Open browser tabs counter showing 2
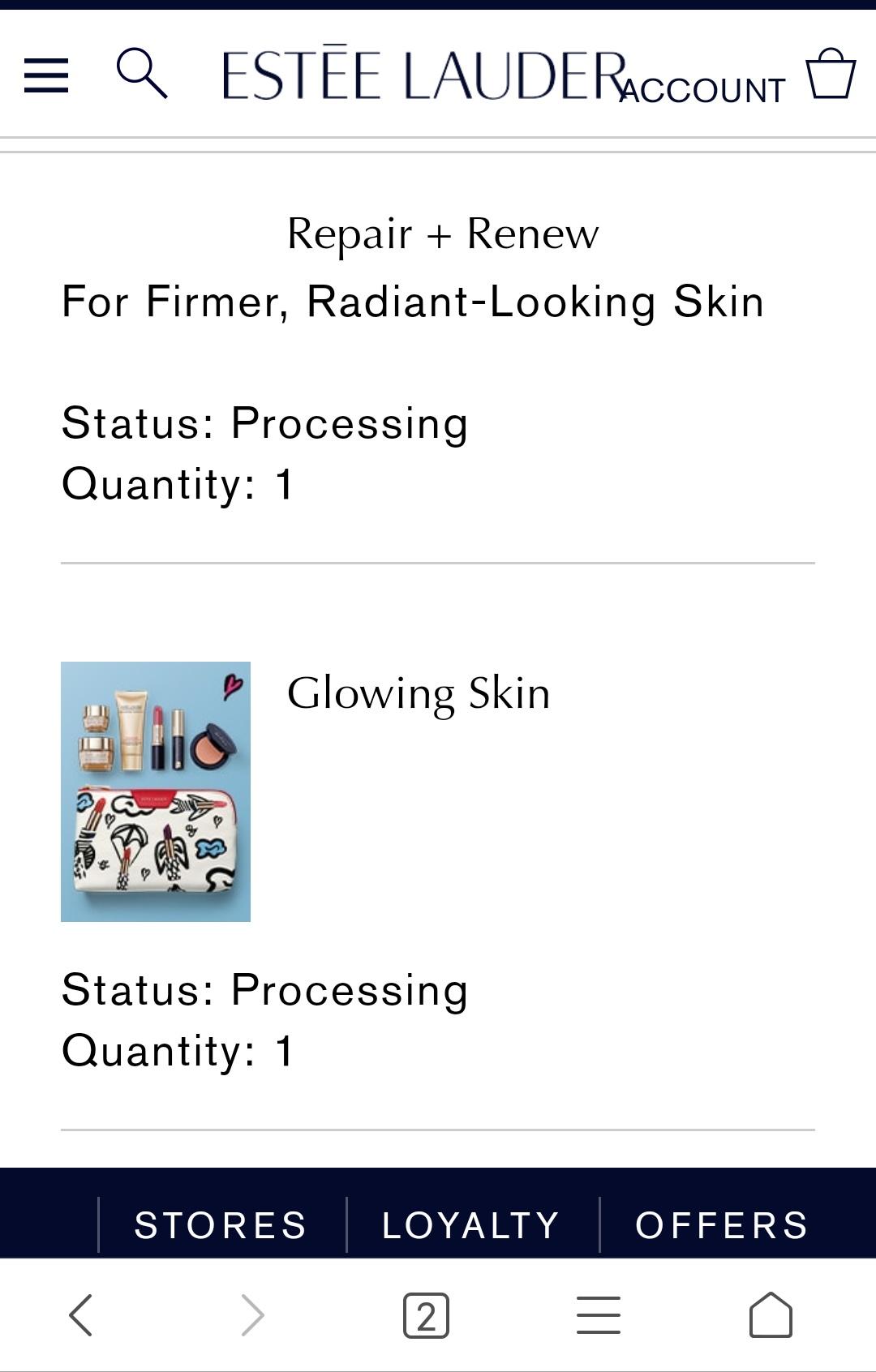 point(426,1315)
